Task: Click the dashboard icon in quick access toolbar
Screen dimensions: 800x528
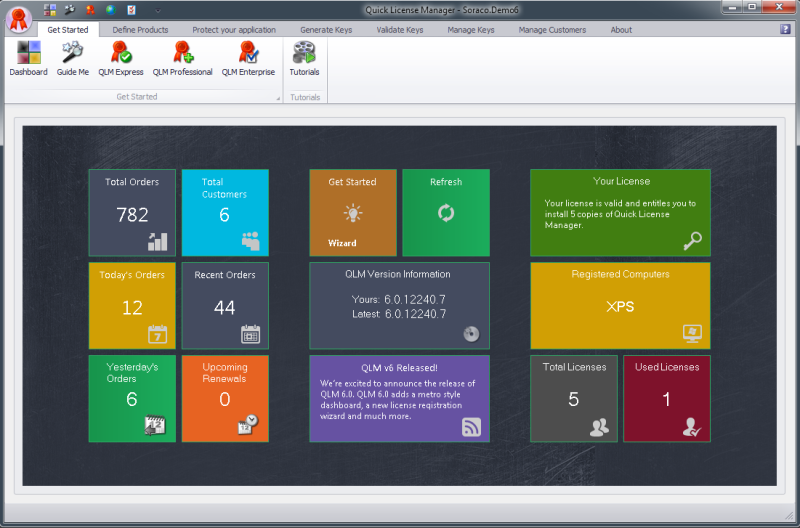Action: [49, 10]
